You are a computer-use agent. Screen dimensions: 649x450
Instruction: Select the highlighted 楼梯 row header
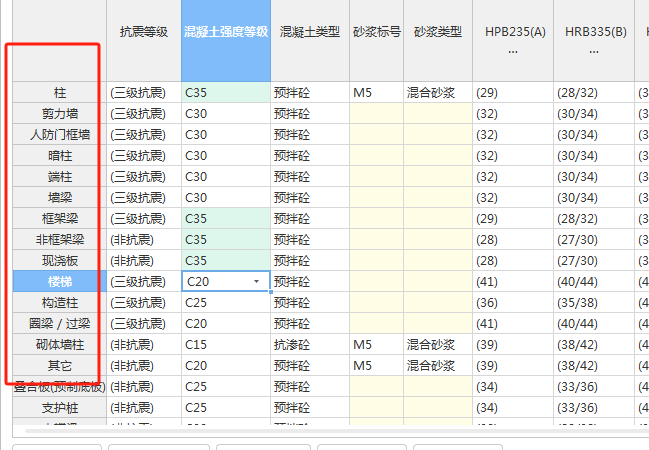pyautogui.click(x=60, y=282)
